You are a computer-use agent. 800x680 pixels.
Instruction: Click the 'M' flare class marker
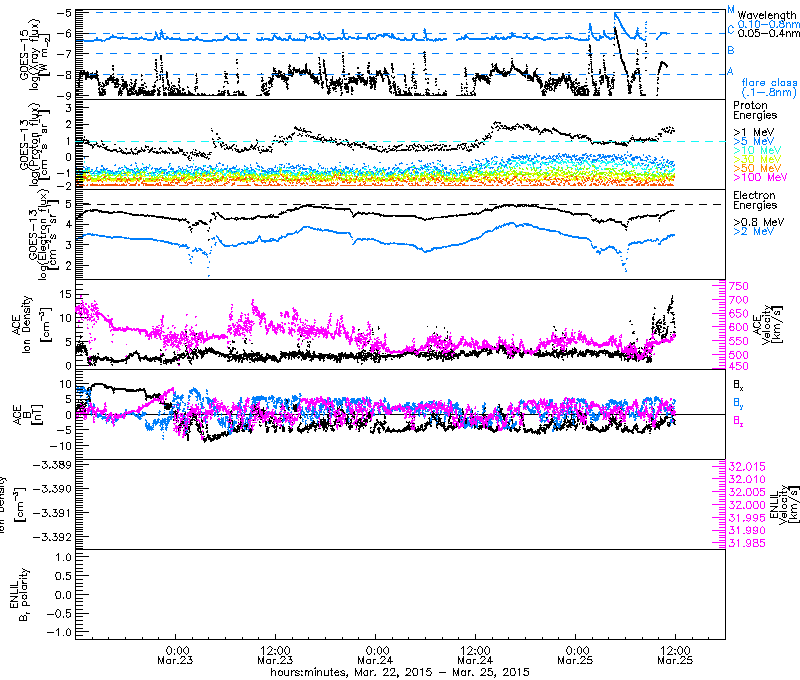tap(731, 10)
